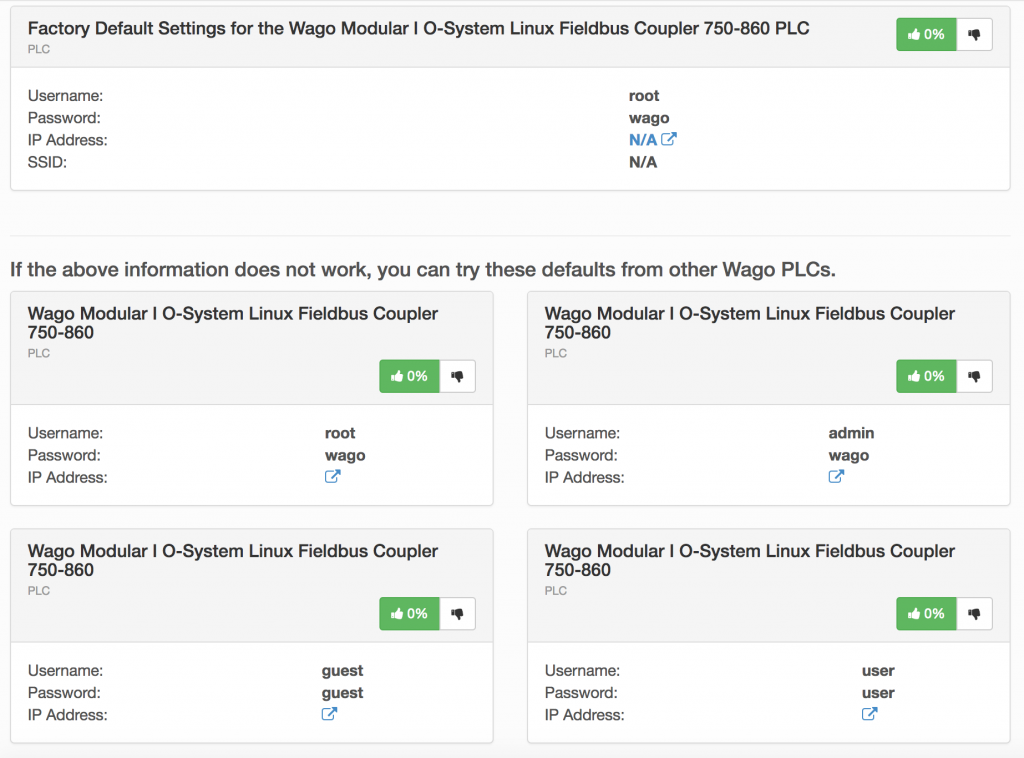Open the admin card's IP address link icon
Image resolution: width=1024 pixels, height=758 pixels.
click(x=837, y=477)
